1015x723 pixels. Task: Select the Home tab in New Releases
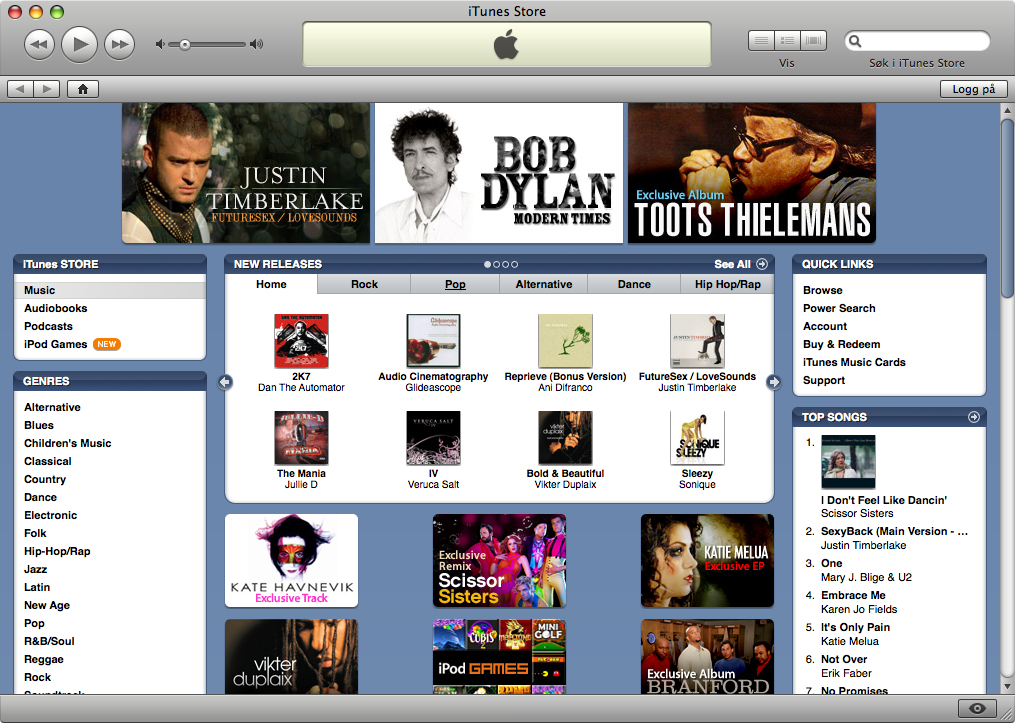pos(271,284)
